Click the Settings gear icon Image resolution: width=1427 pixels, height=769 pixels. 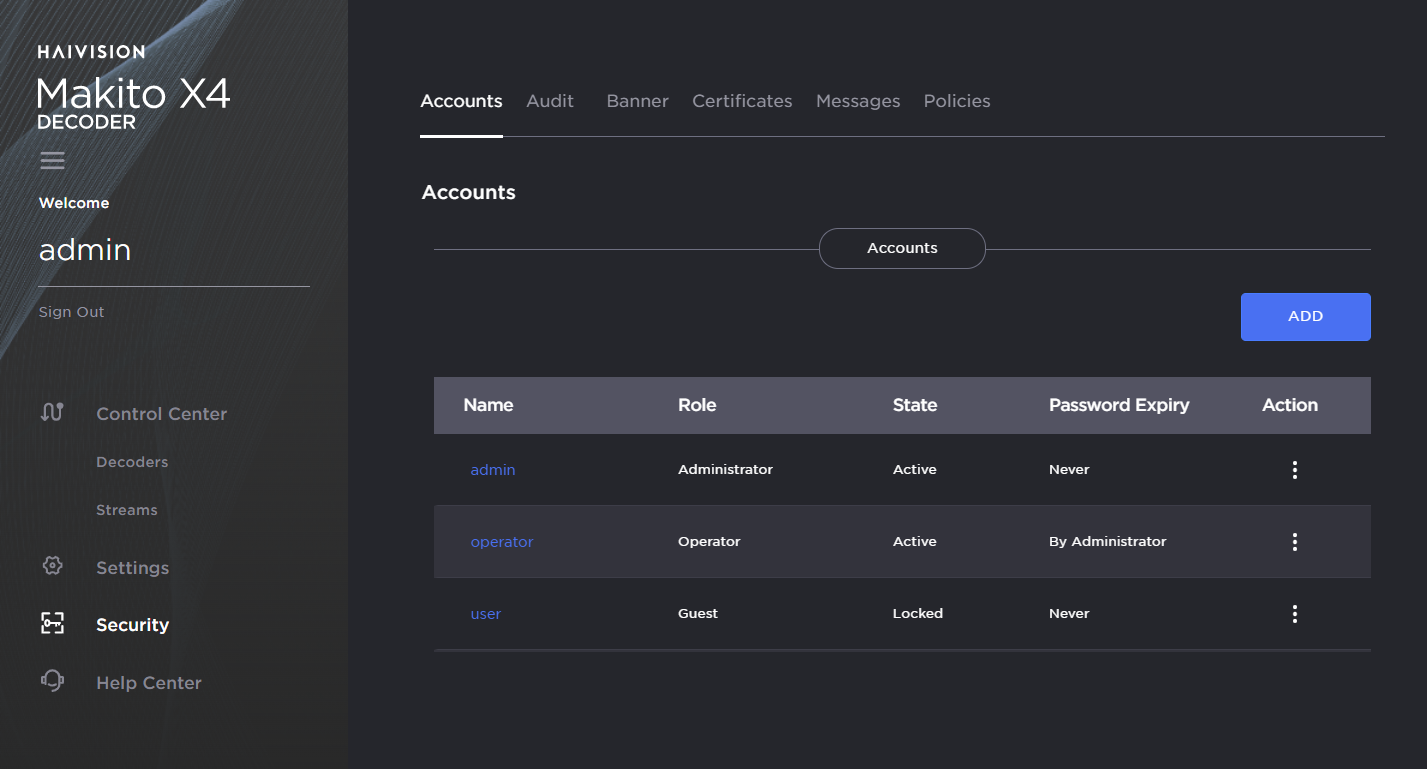pyautogui.click(x=52, y=567)
